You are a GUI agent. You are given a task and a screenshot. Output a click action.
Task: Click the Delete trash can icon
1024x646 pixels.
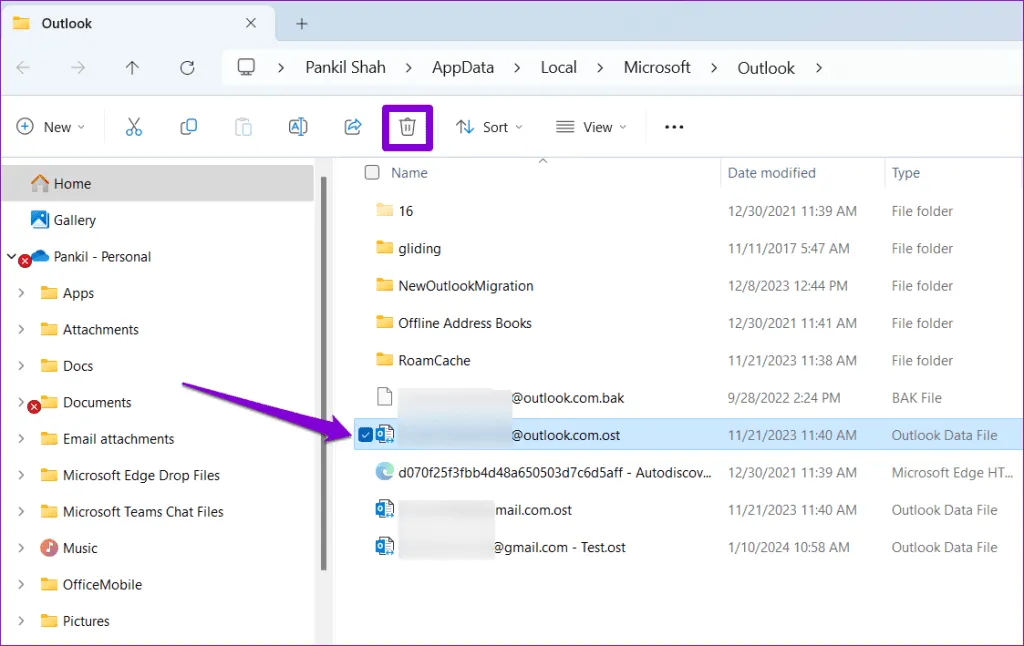[407, 127]
